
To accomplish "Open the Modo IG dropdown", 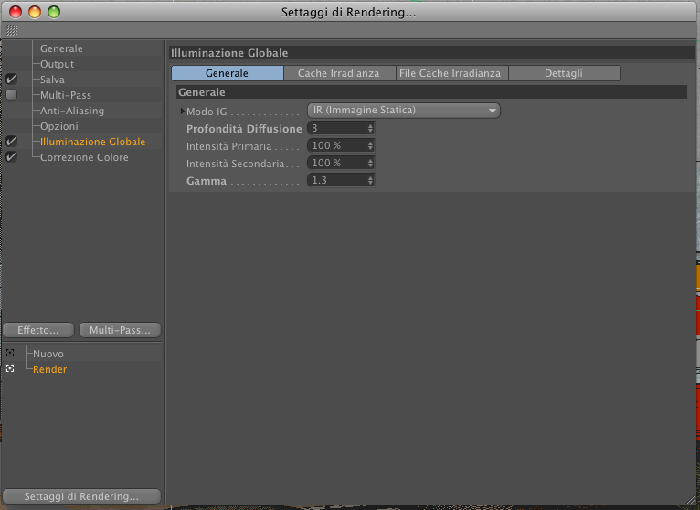I will coord(404,110).
